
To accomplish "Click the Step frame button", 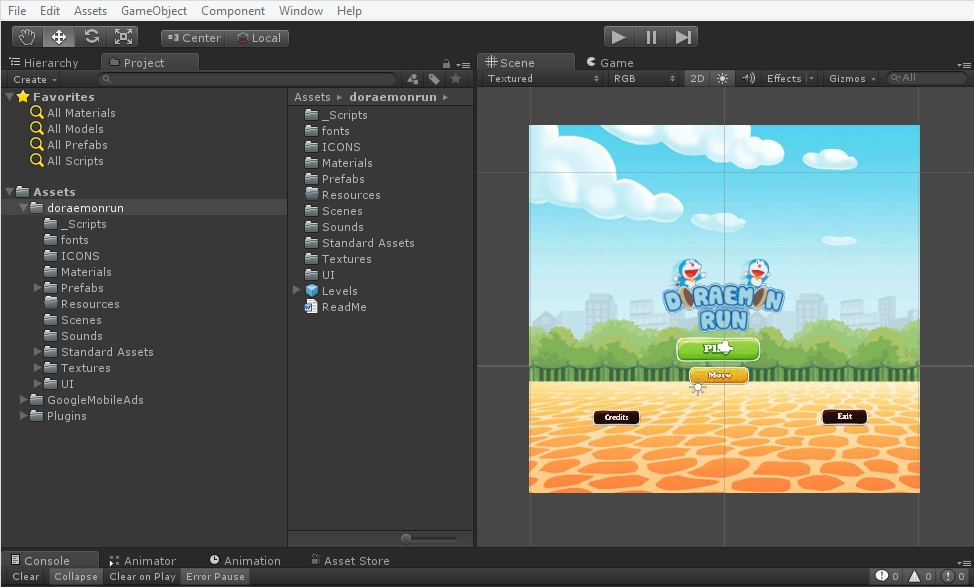I will [683, 37].
